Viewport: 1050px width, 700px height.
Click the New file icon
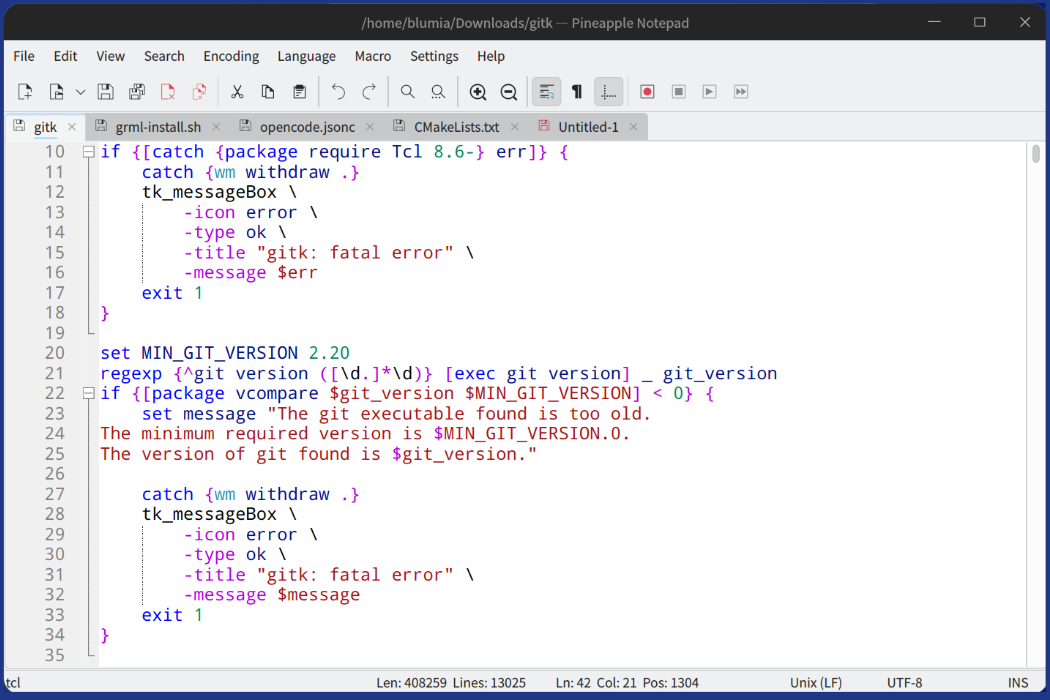25,92
